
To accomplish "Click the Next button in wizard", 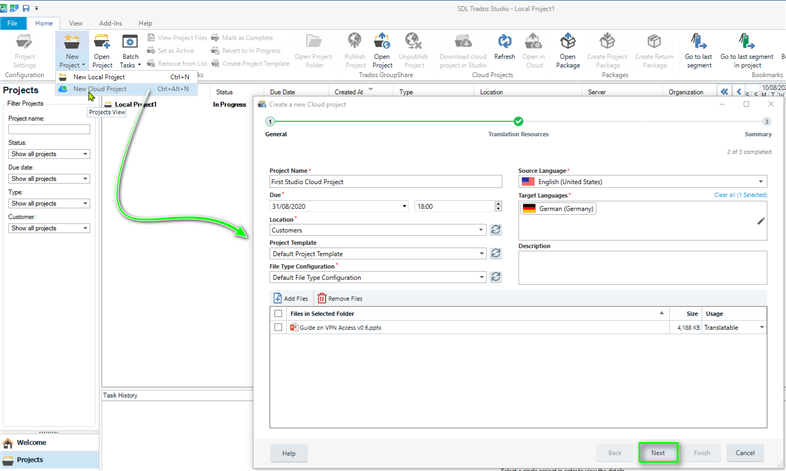I will coord(658,452).
